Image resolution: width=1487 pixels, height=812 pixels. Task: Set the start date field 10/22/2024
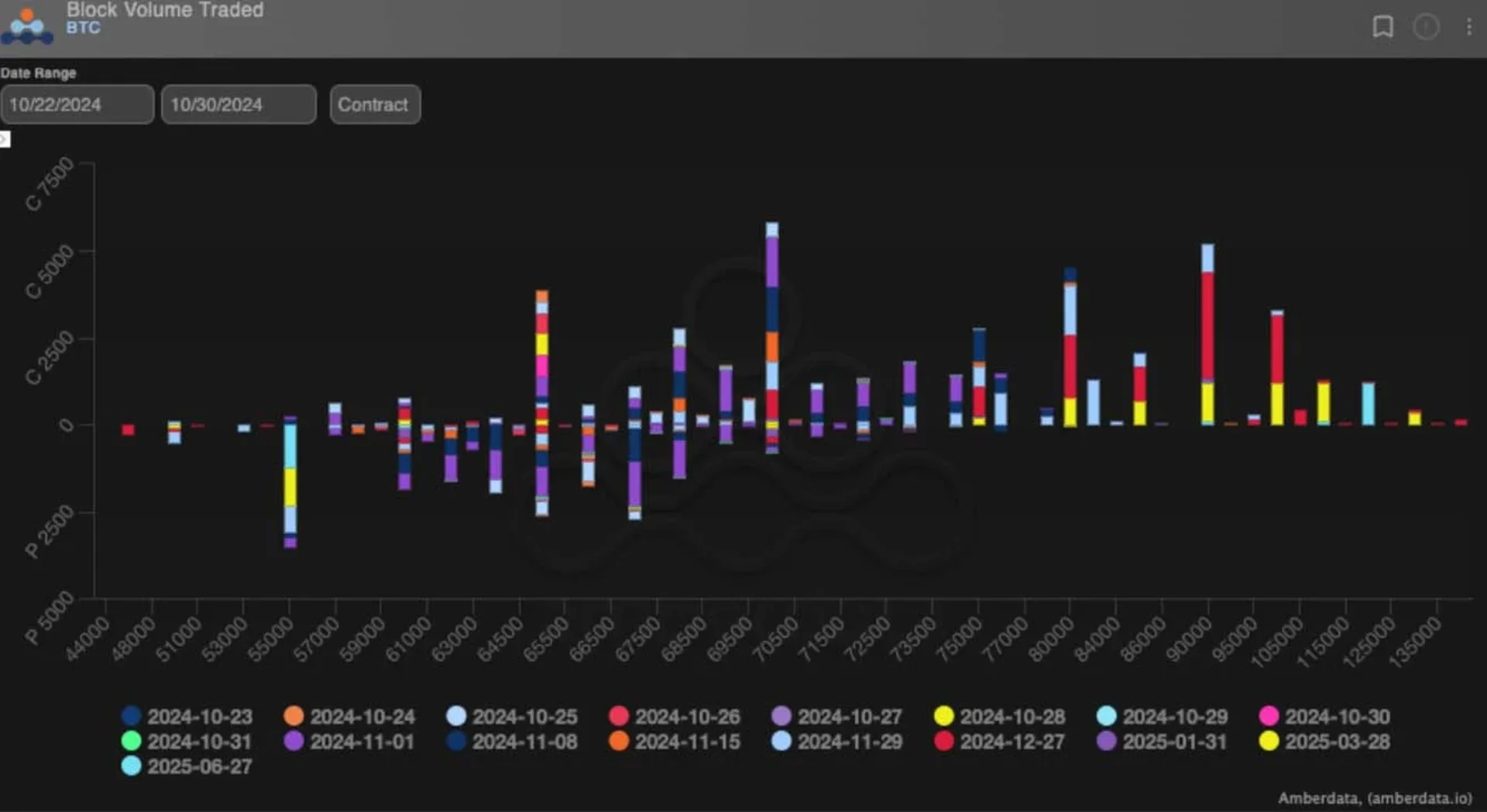pos(77,104)
